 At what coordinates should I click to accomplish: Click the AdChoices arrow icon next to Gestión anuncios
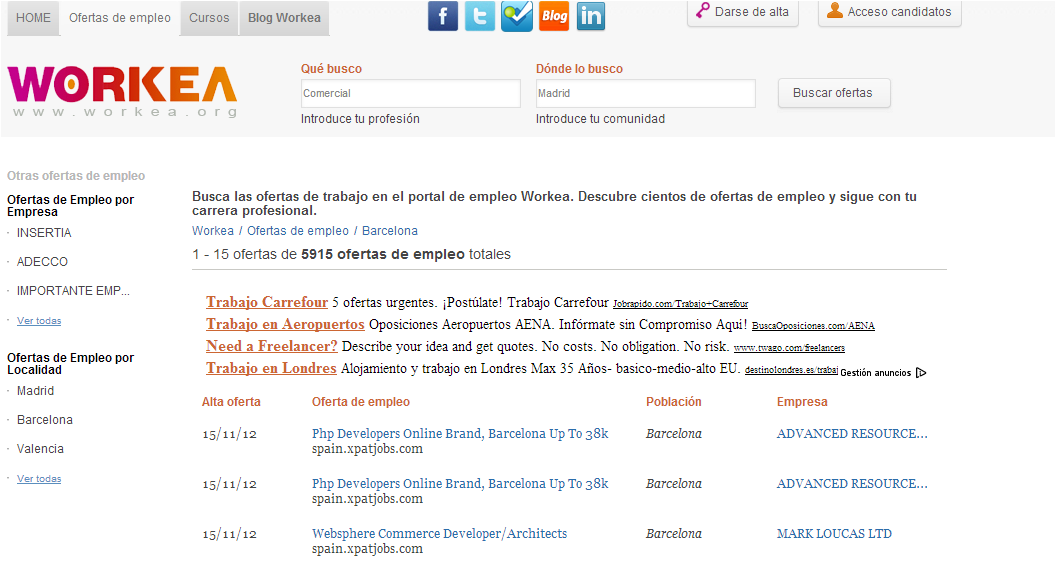click(x=921, y=373)
